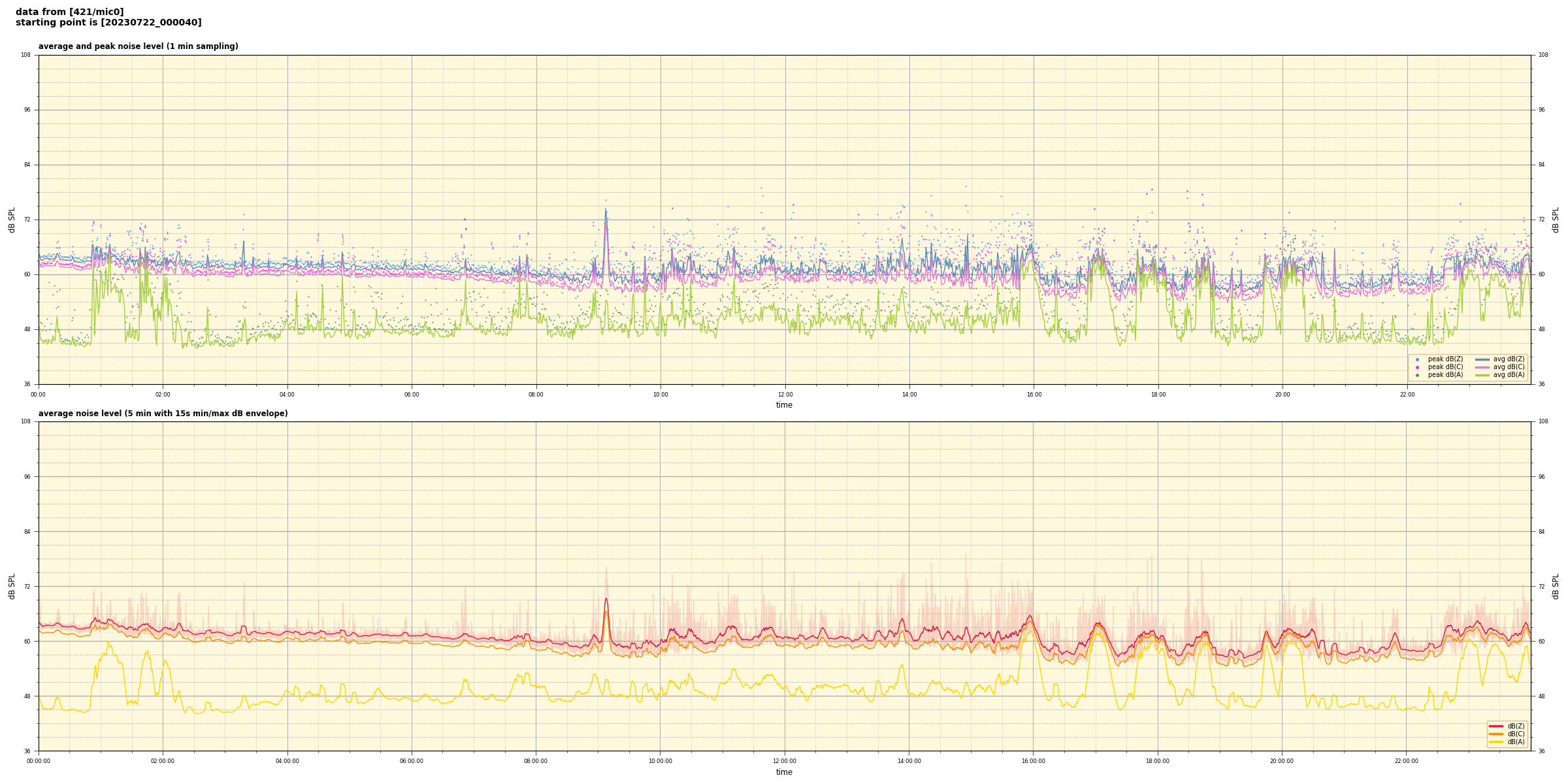
Task: Click the peak dB(C) legend marker
Action: click(1417, 367)
